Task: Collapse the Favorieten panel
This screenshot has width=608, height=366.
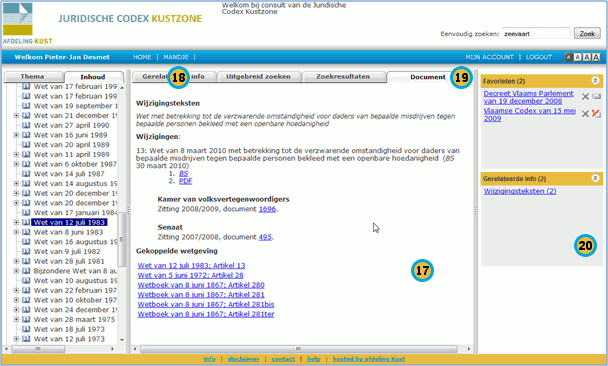Action: point(595,81)
